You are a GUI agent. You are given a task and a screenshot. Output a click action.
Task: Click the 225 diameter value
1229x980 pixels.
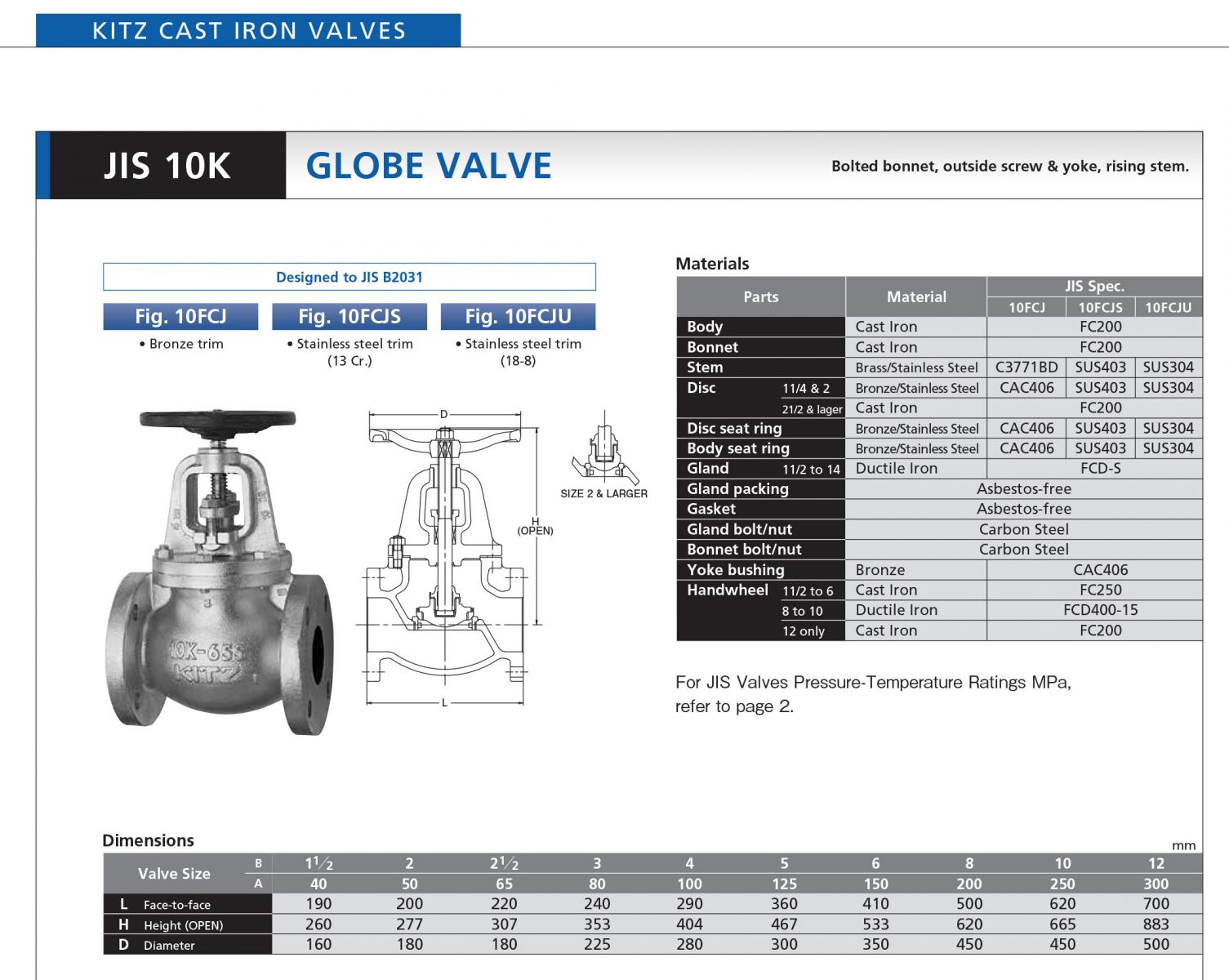597,945
